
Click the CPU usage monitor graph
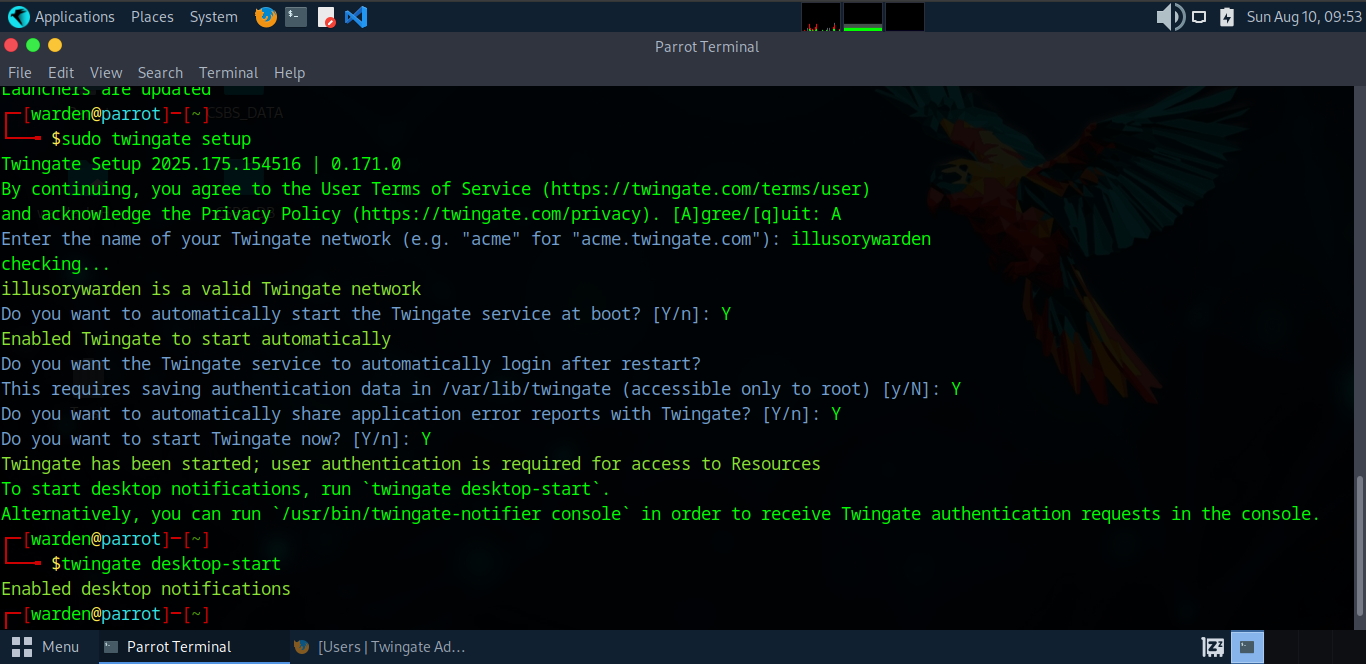pos(821,17)
